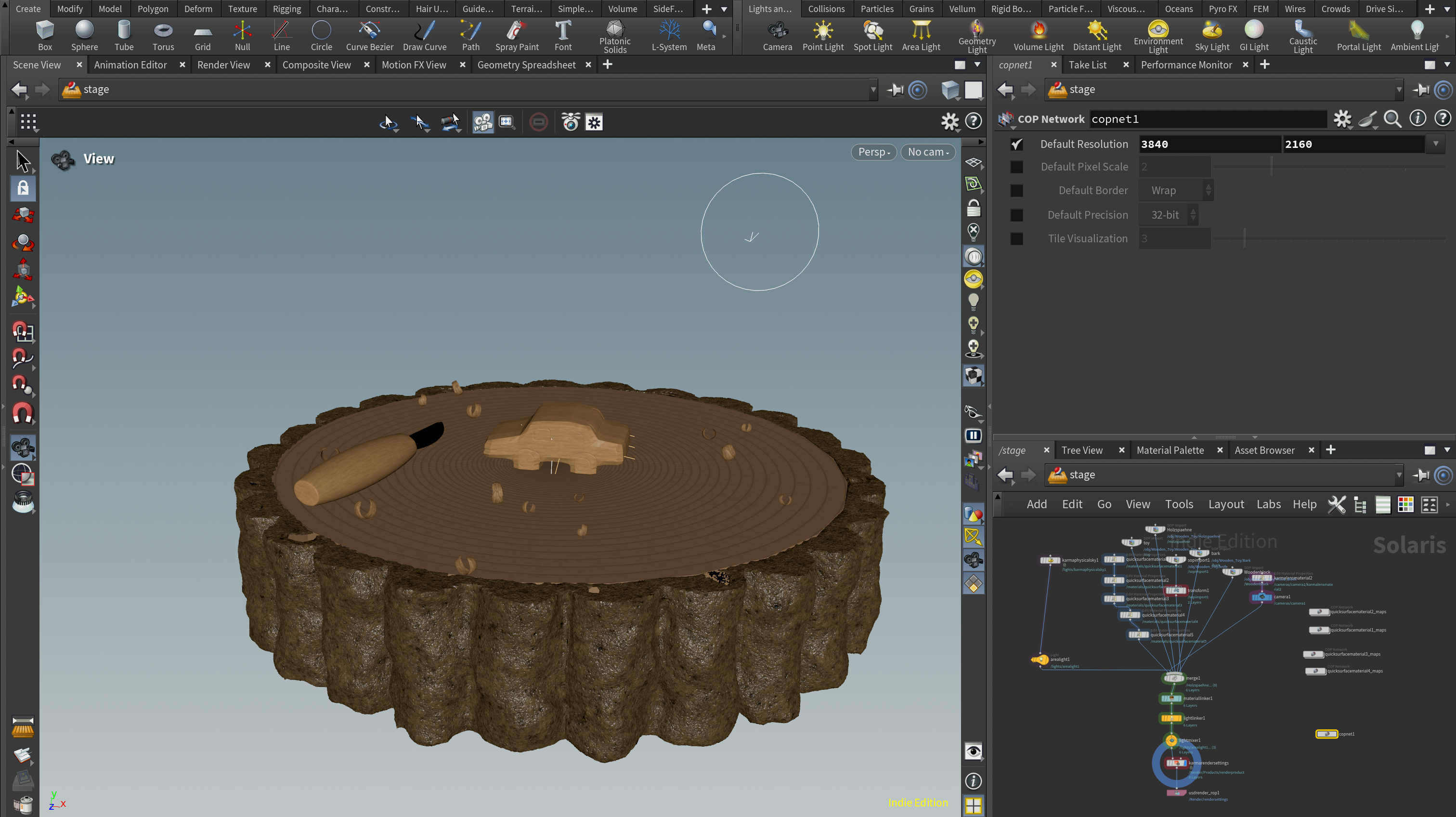This screenshot has height=817, width=1456.
Task: Open the Labs menu
Action: (x=1268, y=504)
